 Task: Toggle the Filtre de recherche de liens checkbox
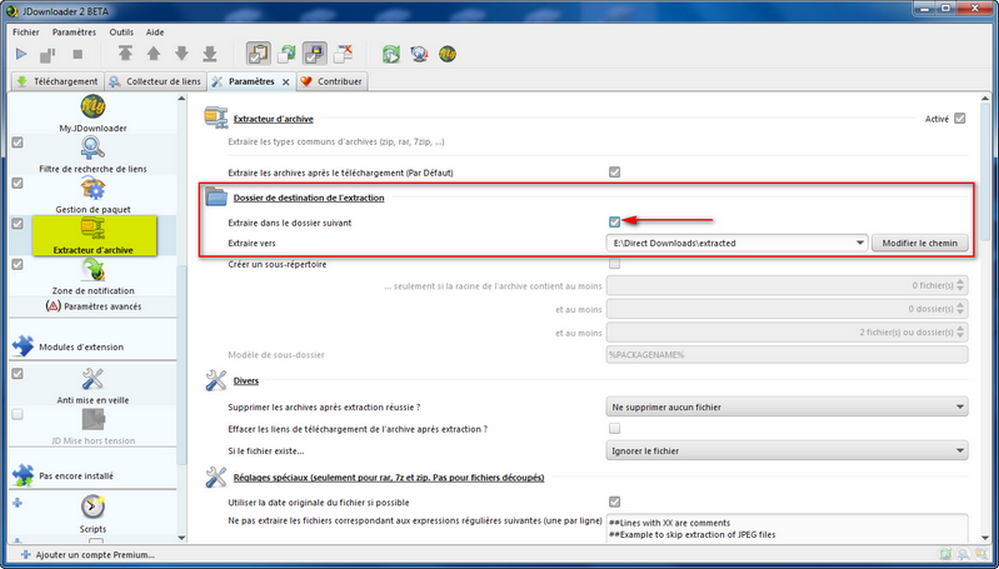pyautogui.click(x=17, y=142)
